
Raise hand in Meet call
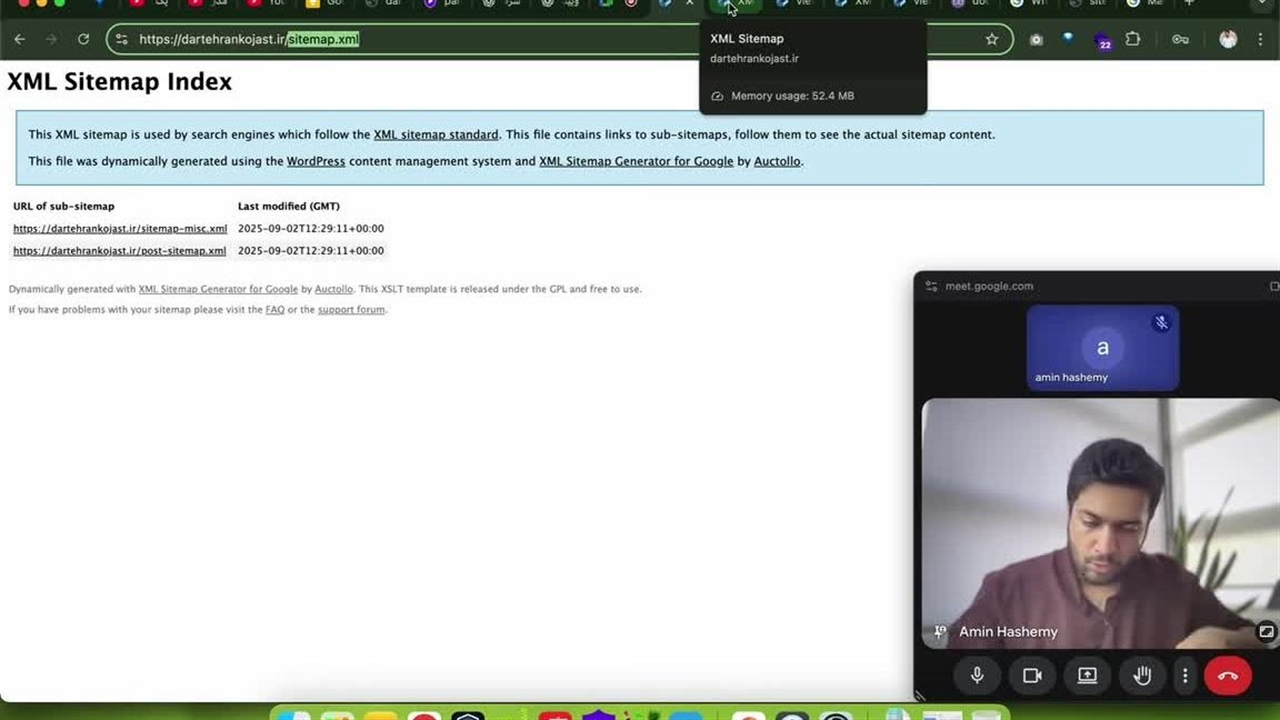click(1142, 676)
